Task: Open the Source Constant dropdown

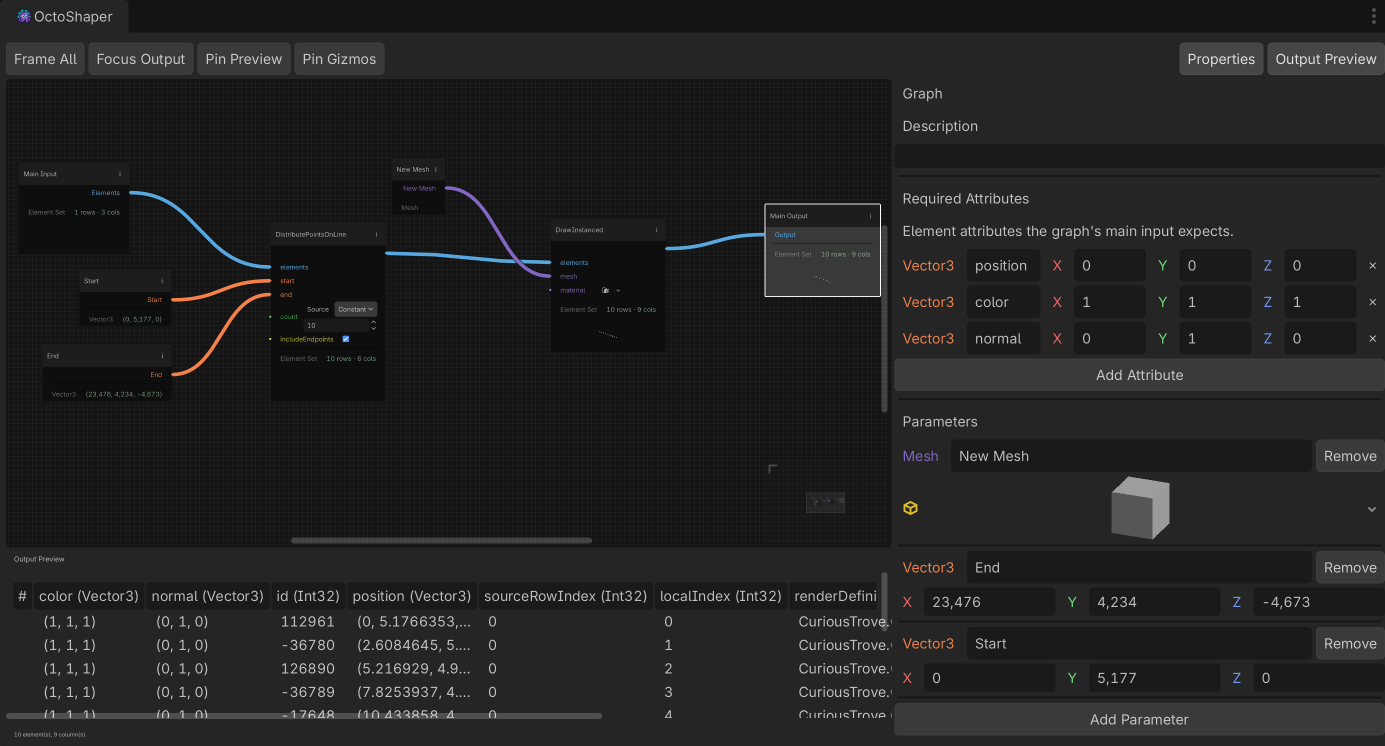Action: click(x=356, y=309)
